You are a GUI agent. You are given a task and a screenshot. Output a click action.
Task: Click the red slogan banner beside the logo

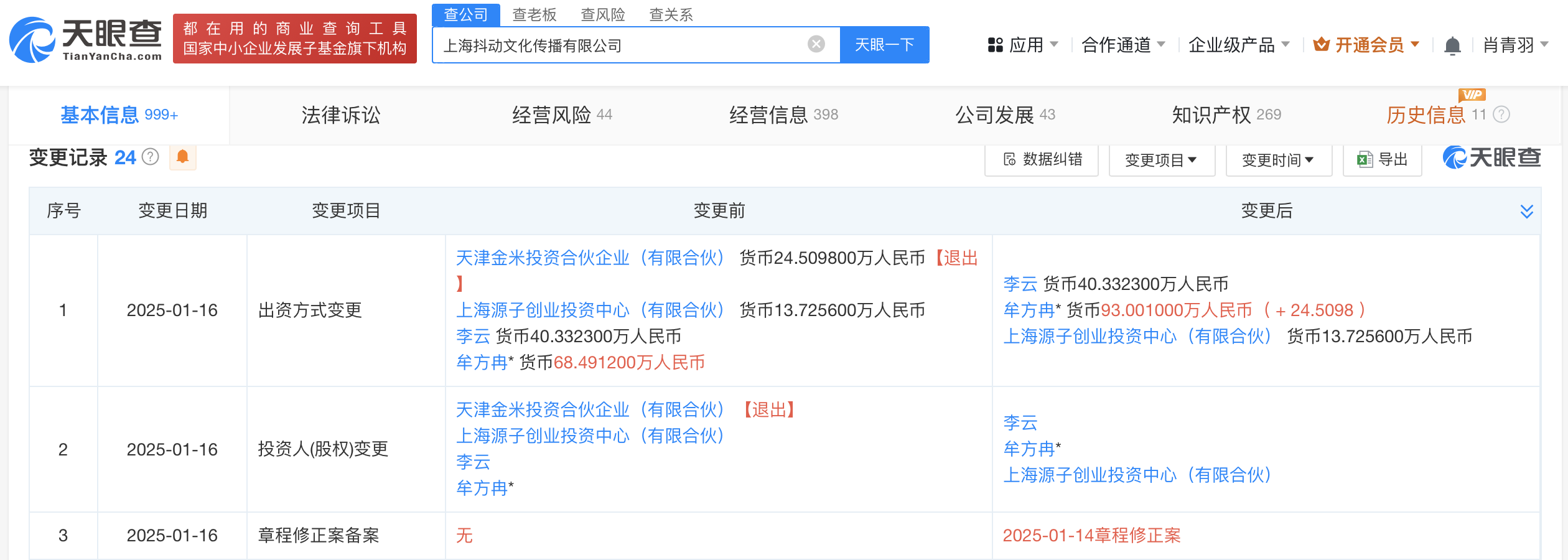click(295, 39)
